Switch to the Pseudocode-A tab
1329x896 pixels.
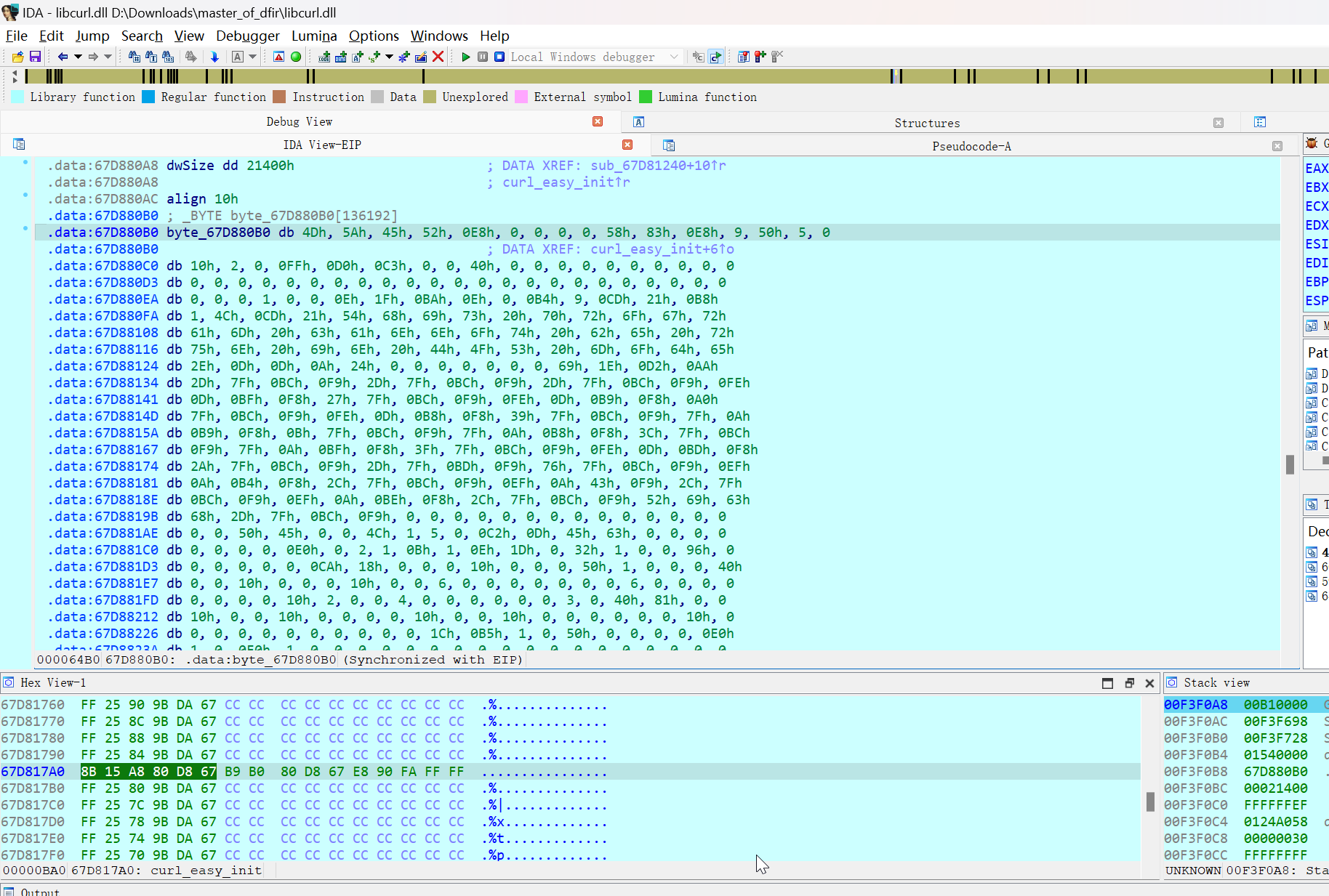tap(971, 146)
